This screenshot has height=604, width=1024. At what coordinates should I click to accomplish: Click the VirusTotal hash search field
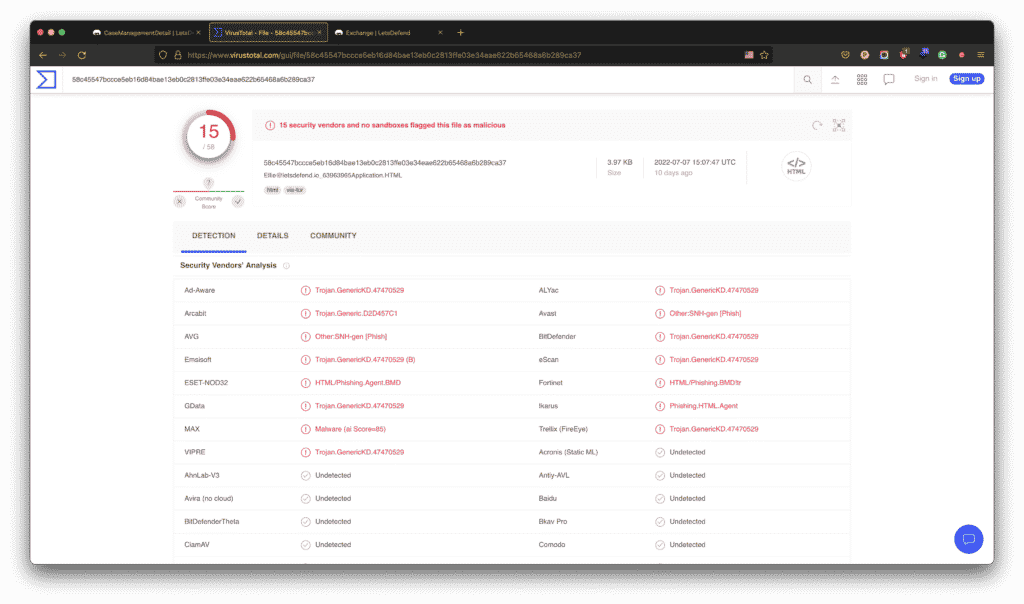click(x=428, y=80)
